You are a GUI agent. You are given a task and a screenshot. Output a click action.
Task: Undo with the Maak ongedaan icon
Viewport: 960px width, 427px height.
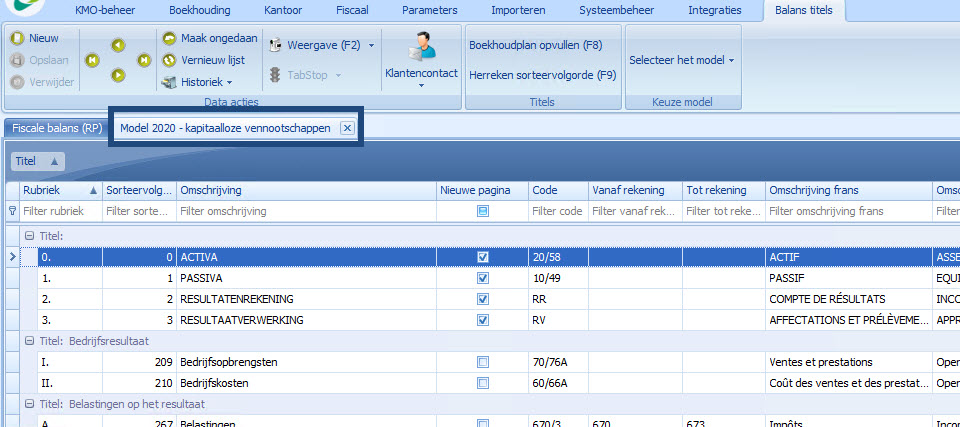coord(169,38)
